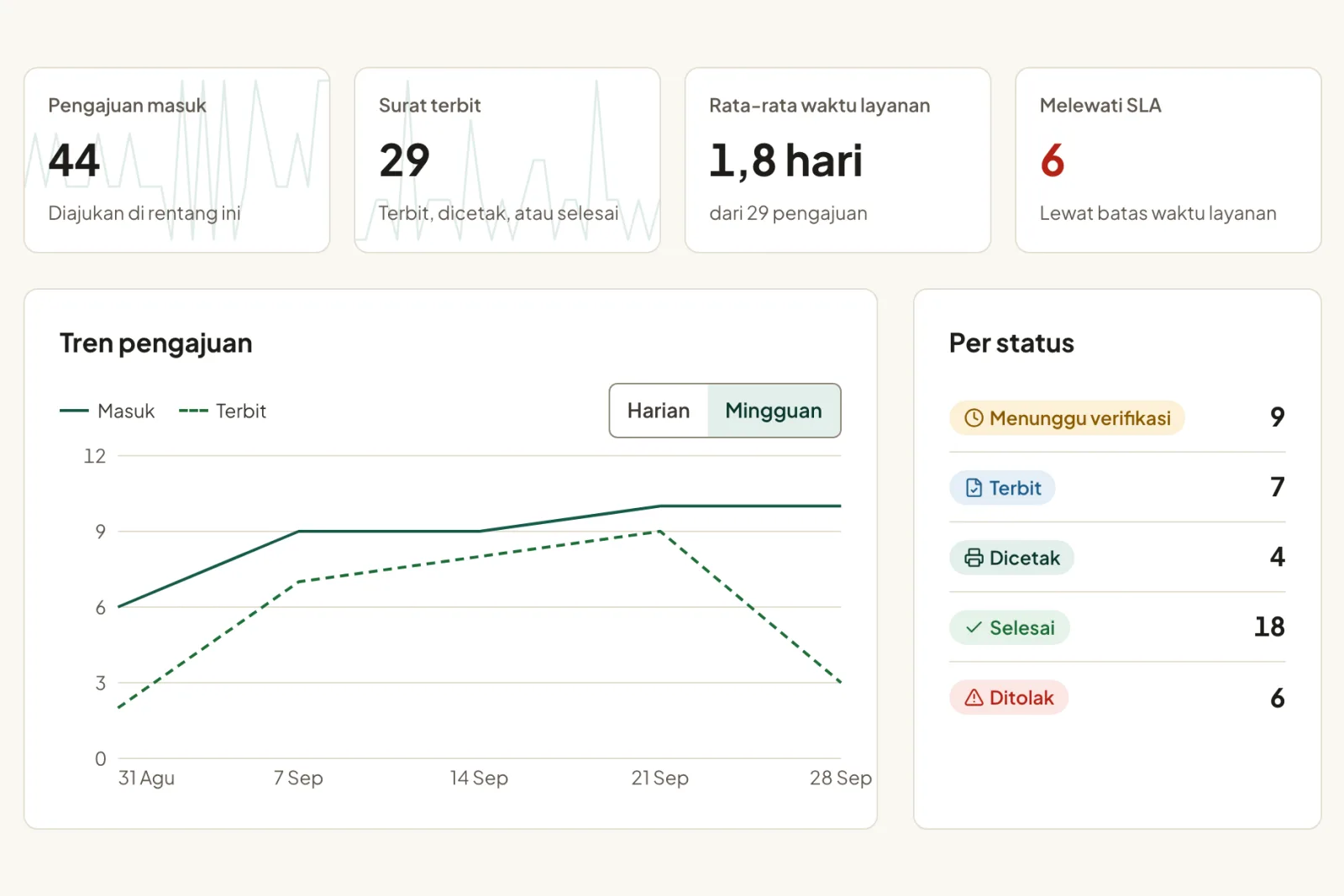The image size is (1344, 896).
Task: Click the value 1,8 hari
Action: (x=785, y=160)
